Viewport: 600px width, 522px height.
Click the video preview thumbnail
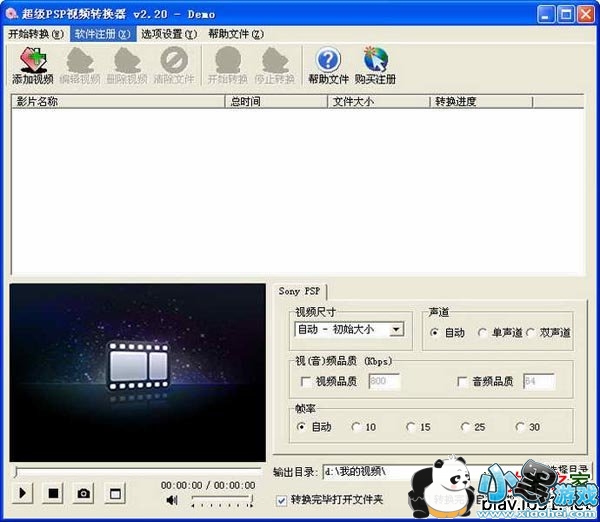coord(138,373)
